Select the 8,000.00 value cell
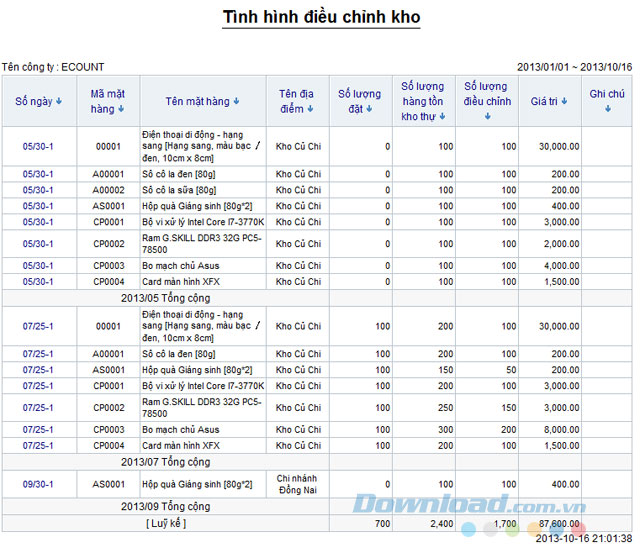 coord(550,430)
